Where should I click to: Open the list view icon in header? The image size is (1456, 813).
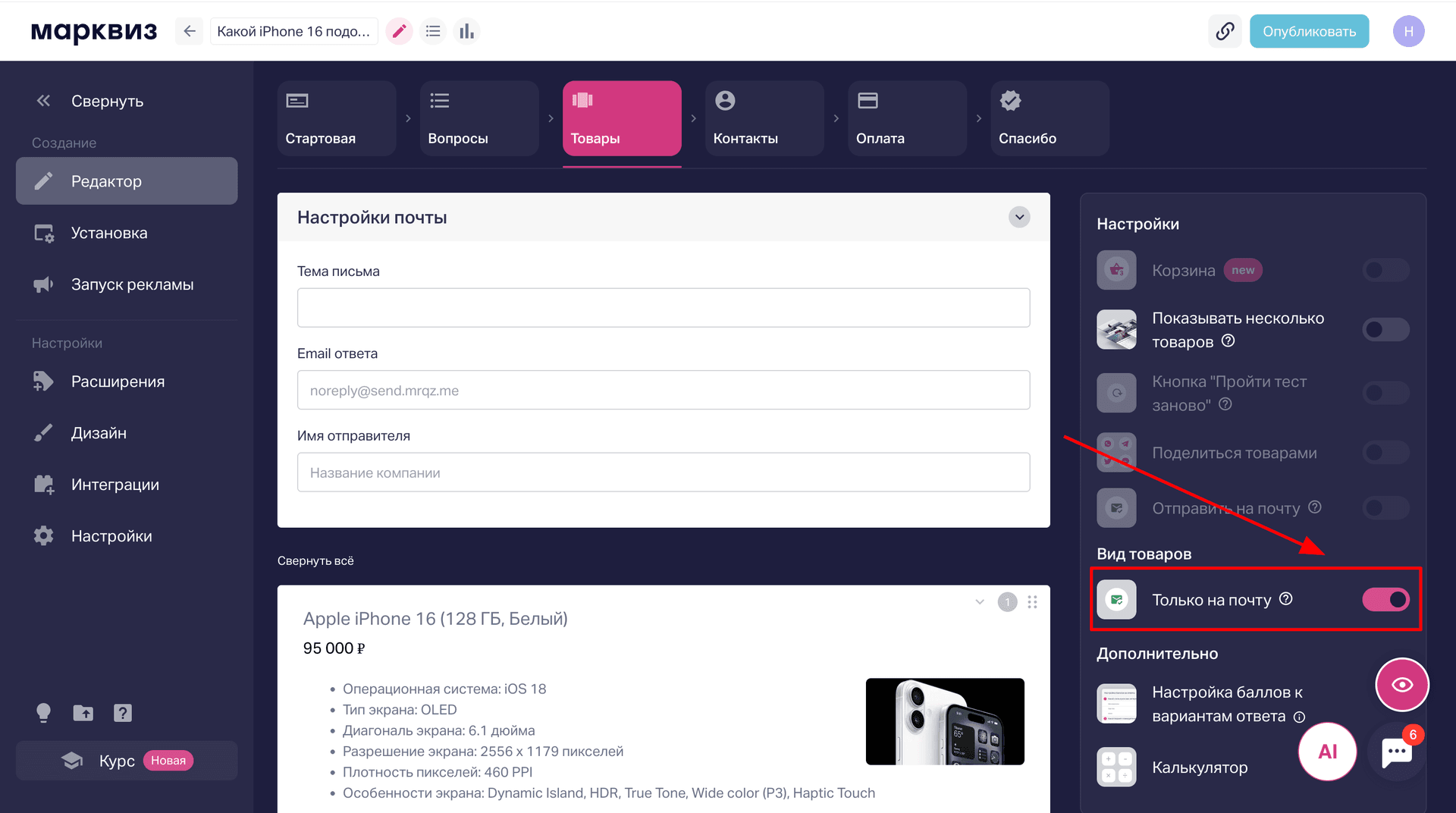(x=433, y=31)
